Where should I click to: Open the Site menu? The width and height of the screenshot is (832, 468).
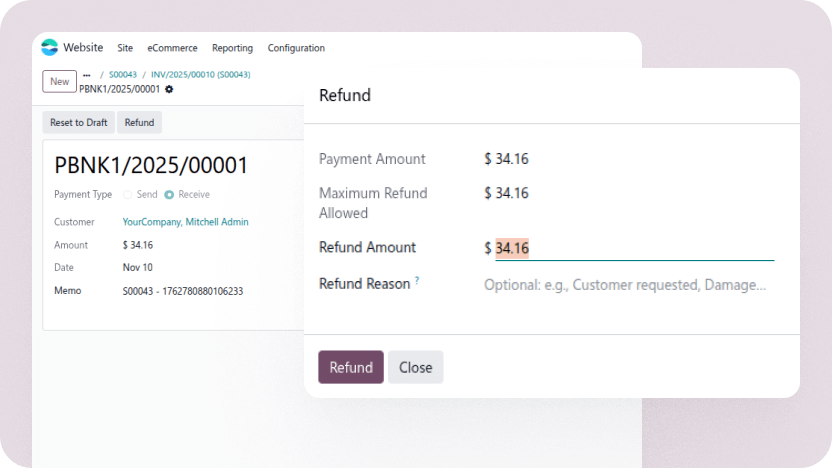(125, 48)
